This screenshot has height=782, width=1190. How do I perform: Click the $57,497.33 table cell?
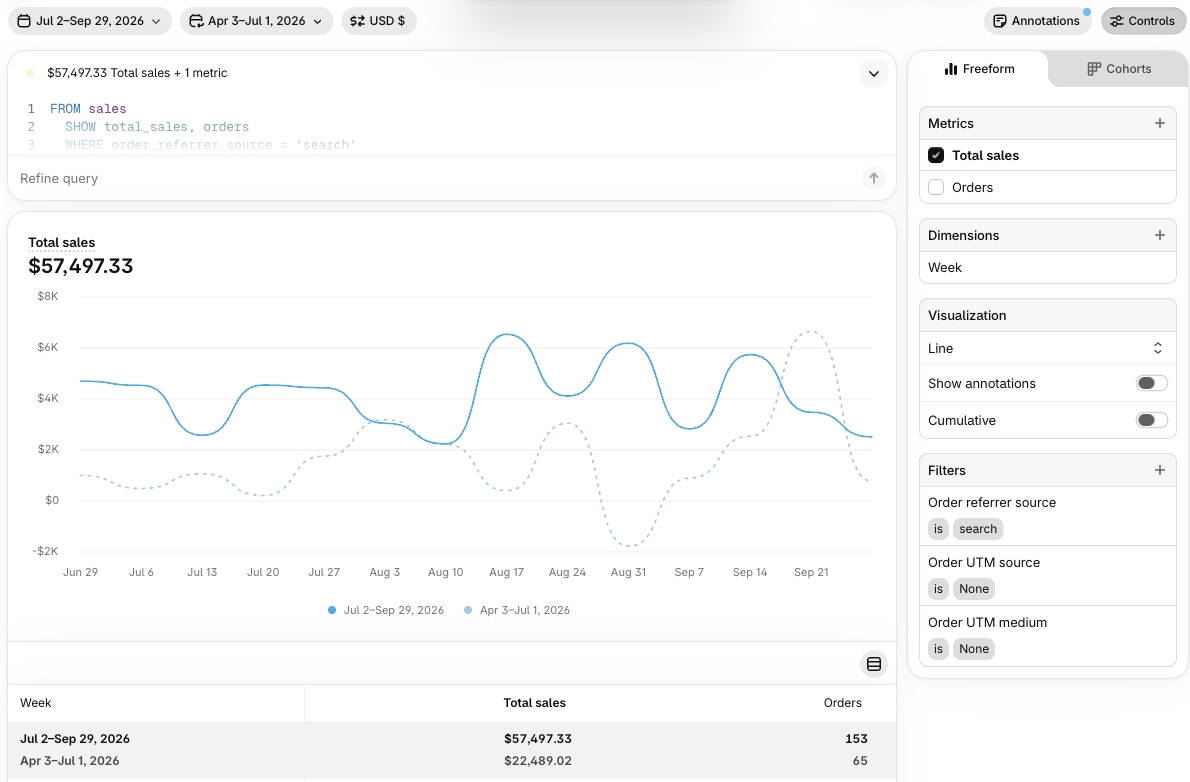pyautogui.click(x=537, y=739)
